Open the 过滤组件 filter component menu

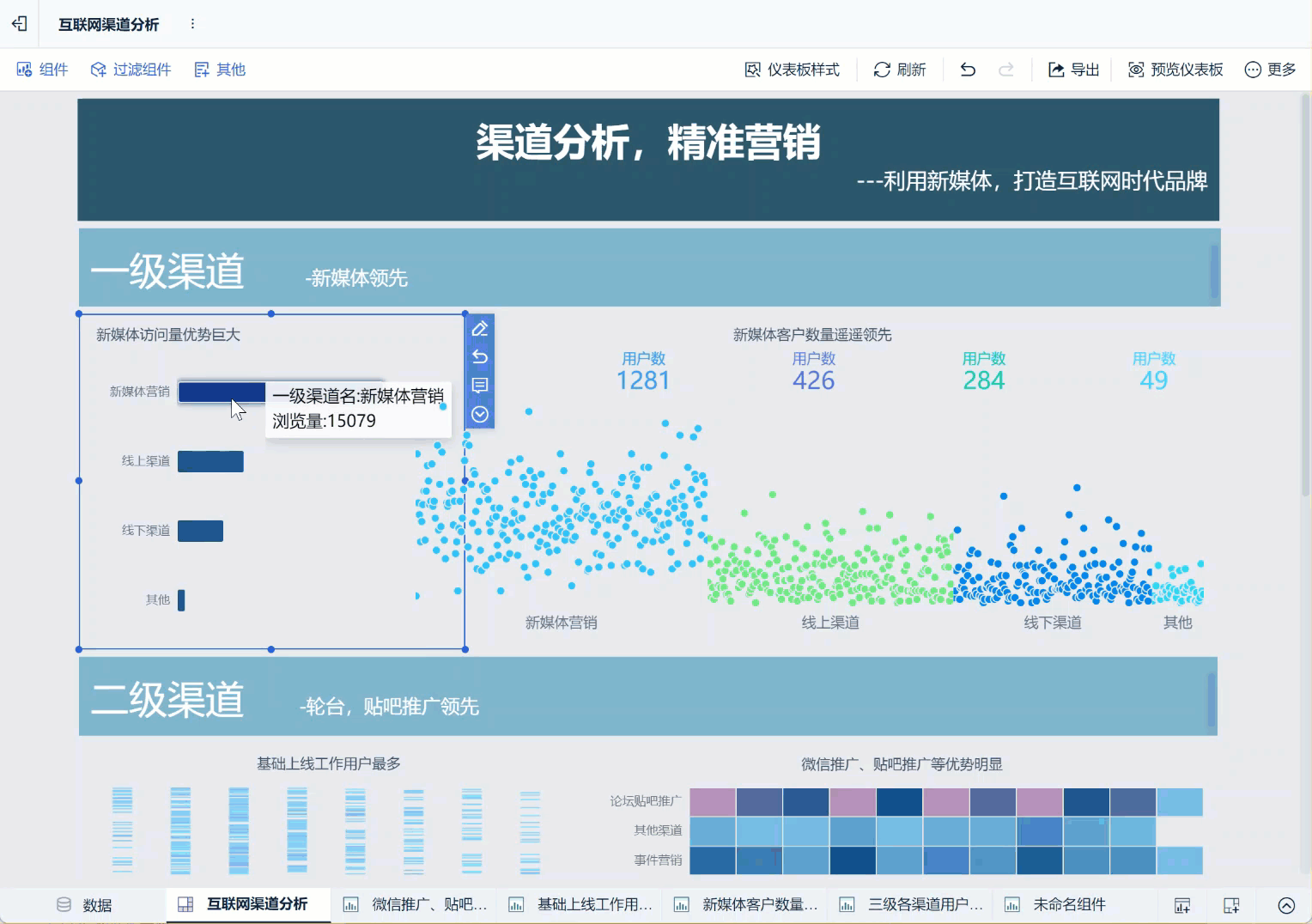pyautogui.click(x=131, y=70)
